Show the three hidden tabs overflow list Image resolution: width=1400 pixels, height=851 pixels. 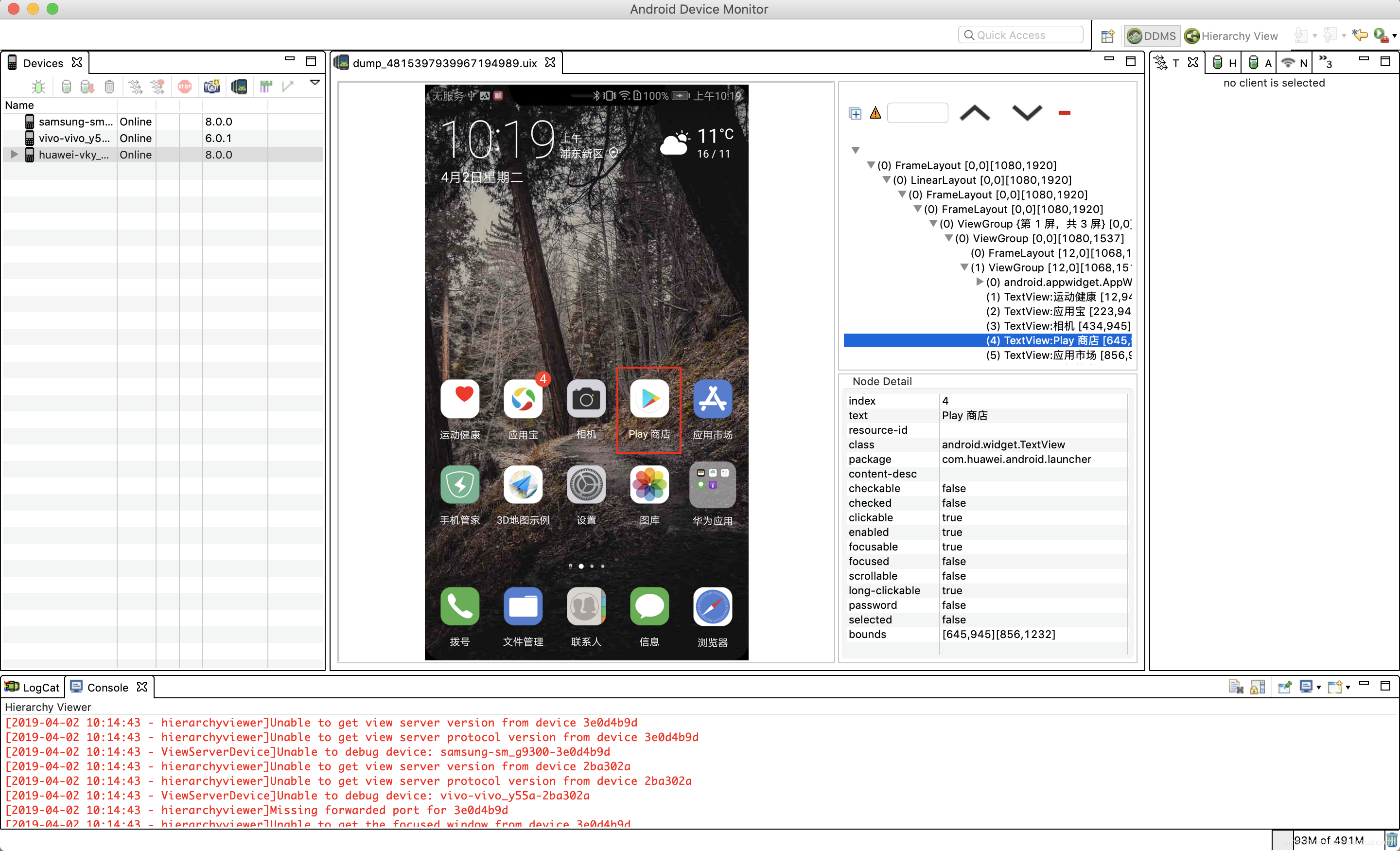[x=1326, y=61]
